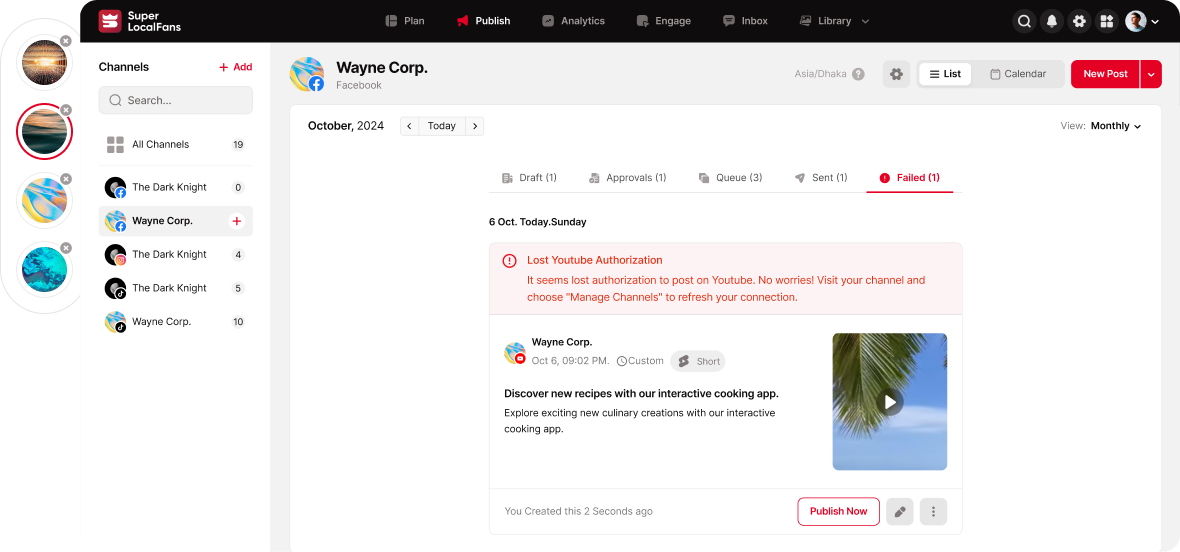Open the Monthly view dropdown
This screenshot has width=1180, height=552.
pyautogui.click(x=1115, y=126)
